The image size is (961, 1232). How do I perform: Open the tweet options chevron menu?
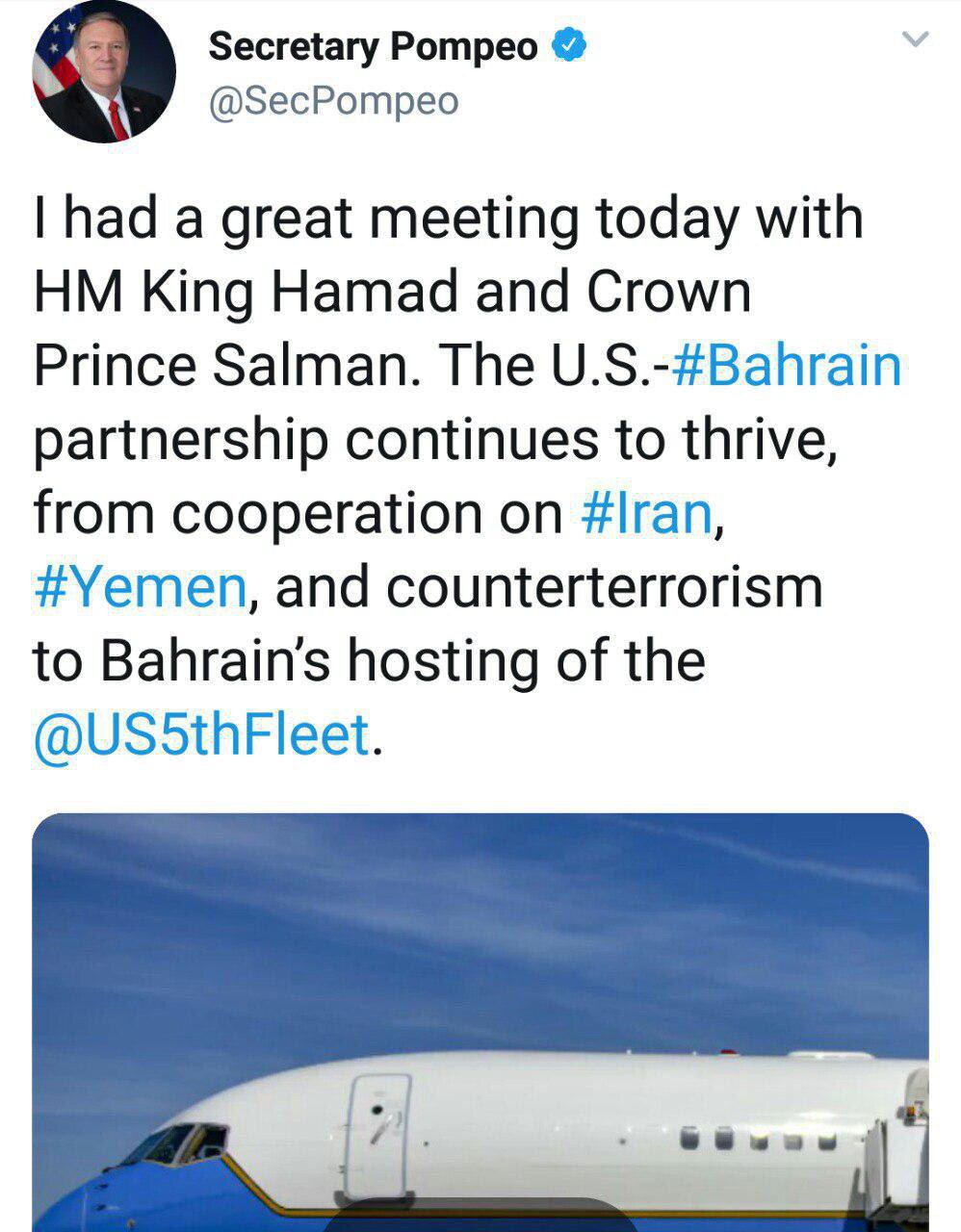(914, 40)
